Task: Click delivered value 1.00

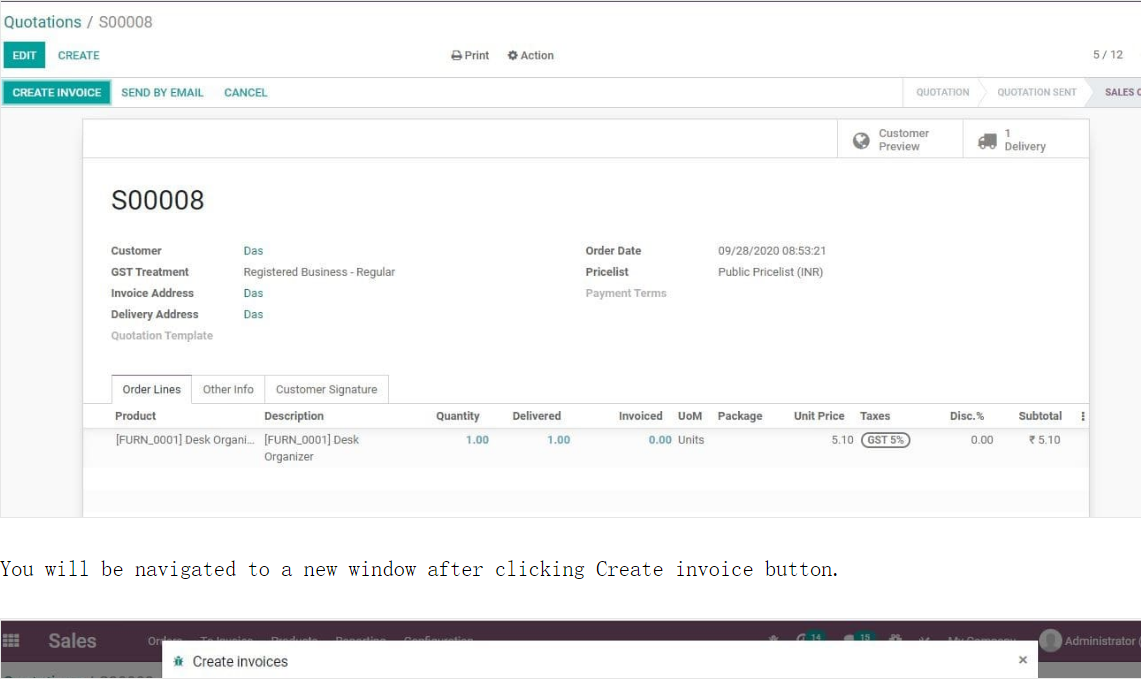Action: point(559,440)
